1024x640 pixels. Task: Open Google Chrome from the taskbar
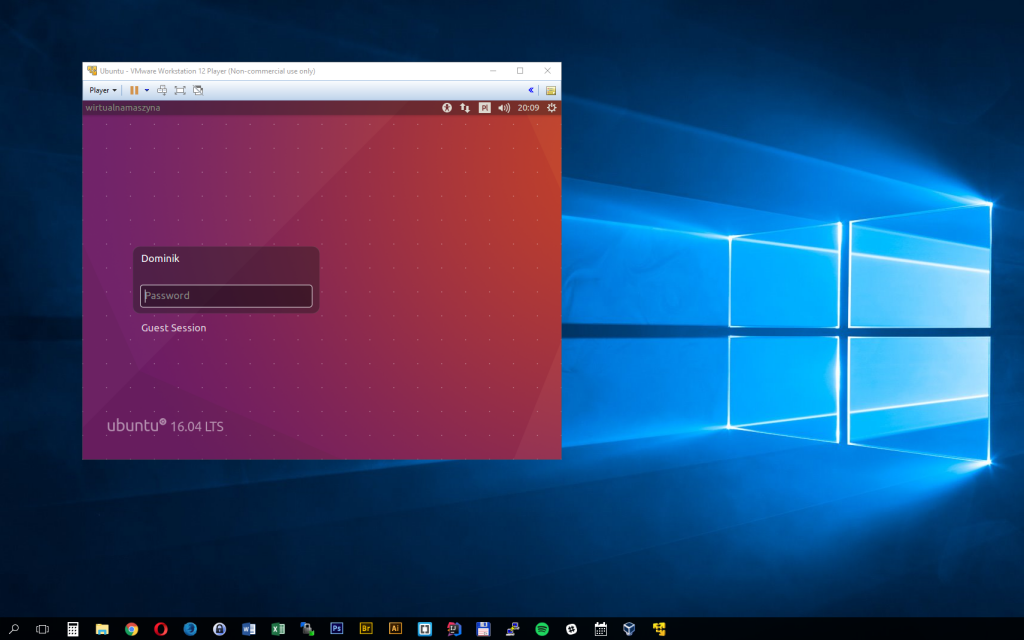pyautogui.click(x=131, y=629)
